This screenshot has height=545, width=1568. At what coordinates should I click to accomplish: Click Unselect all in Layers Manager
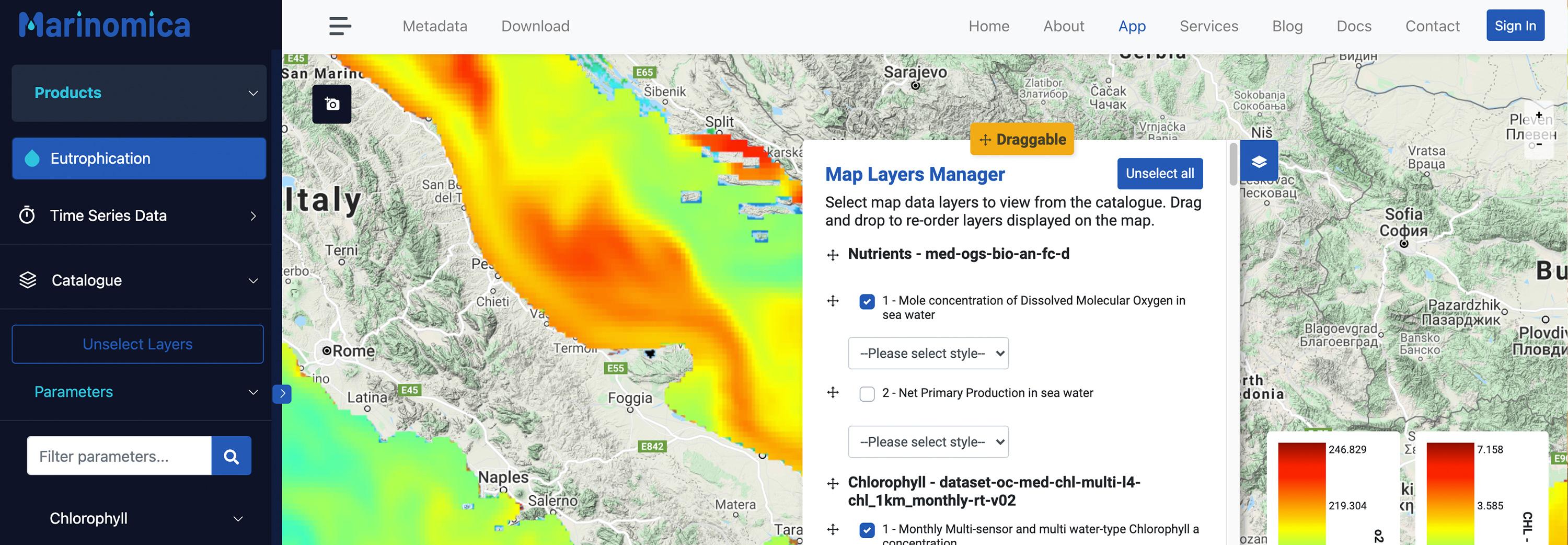point(1160,174)
